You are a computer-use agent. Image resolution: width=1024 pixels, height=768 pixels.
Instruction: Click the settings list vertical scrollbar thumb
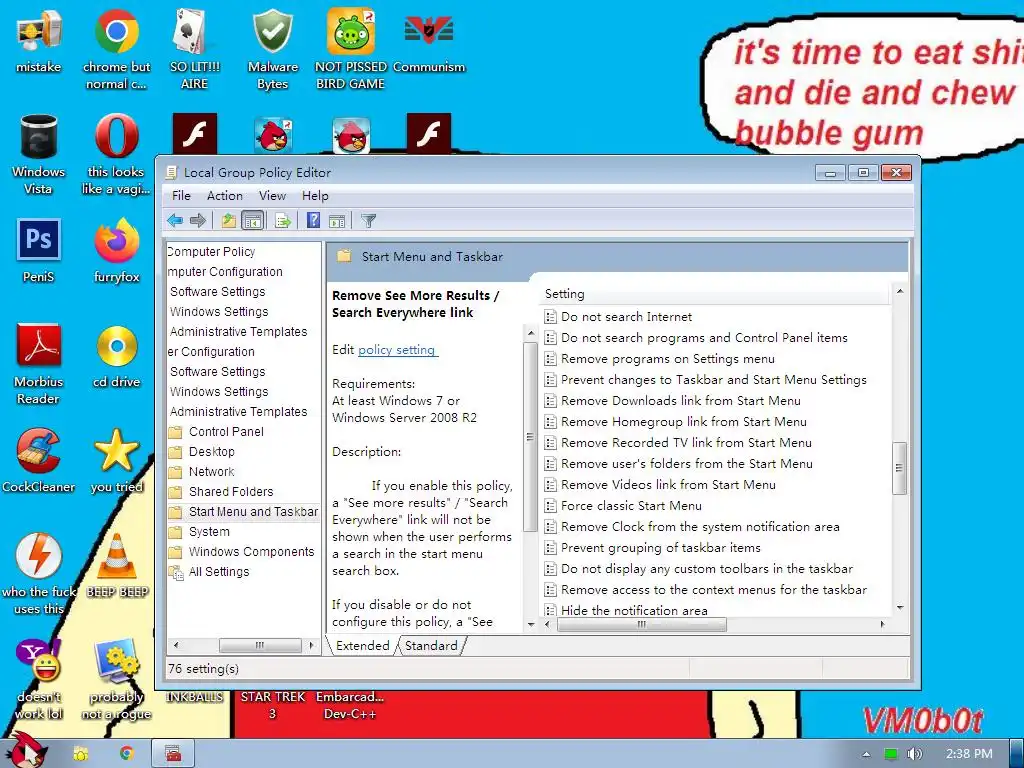click(x=899, y=468)
